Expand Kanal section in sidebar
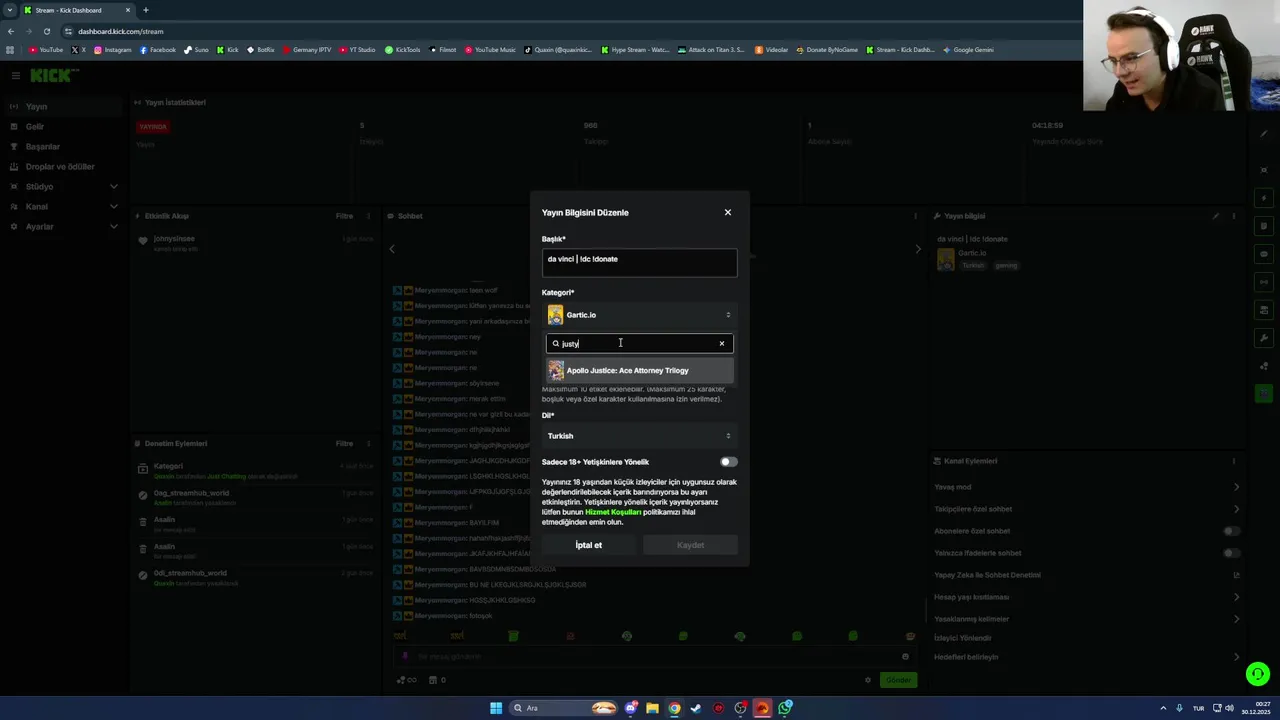 pyautogui.click(x=64, y=206)
